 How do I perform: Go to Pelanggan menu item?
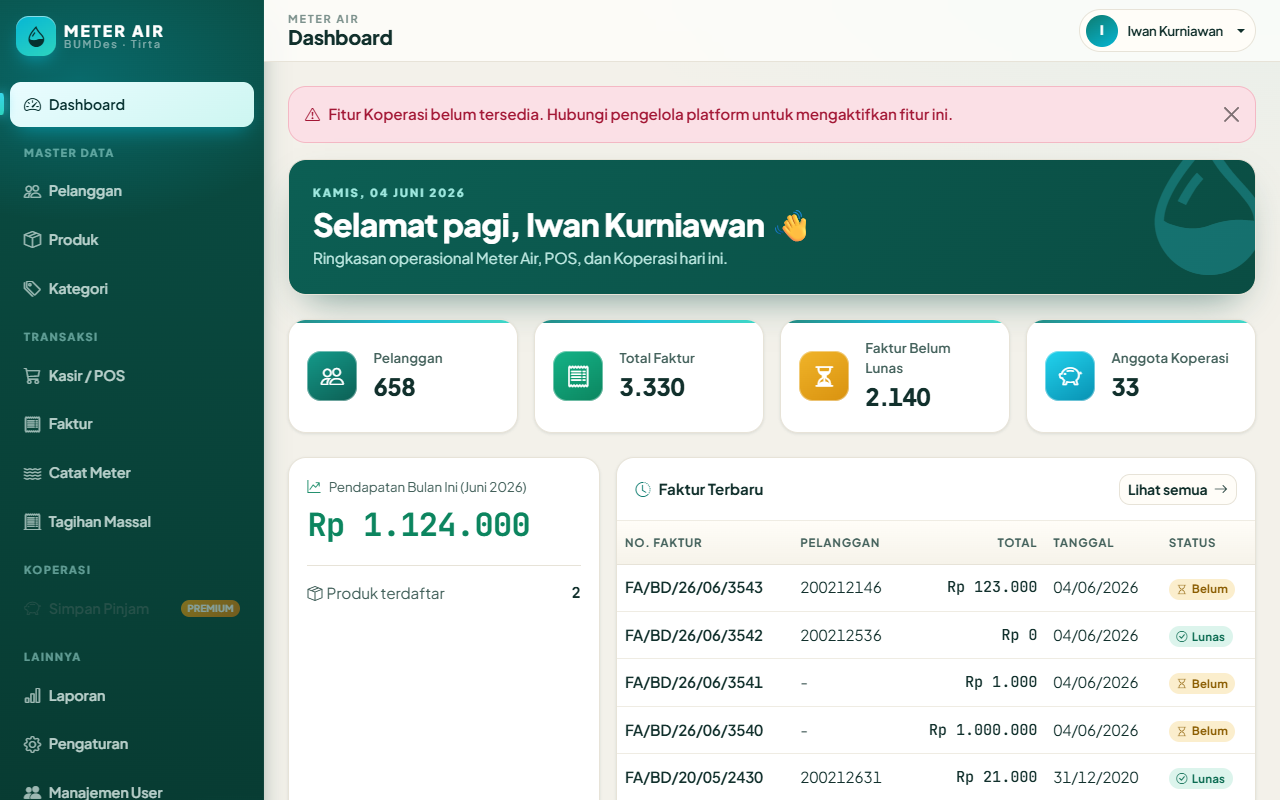pos(132,191)
